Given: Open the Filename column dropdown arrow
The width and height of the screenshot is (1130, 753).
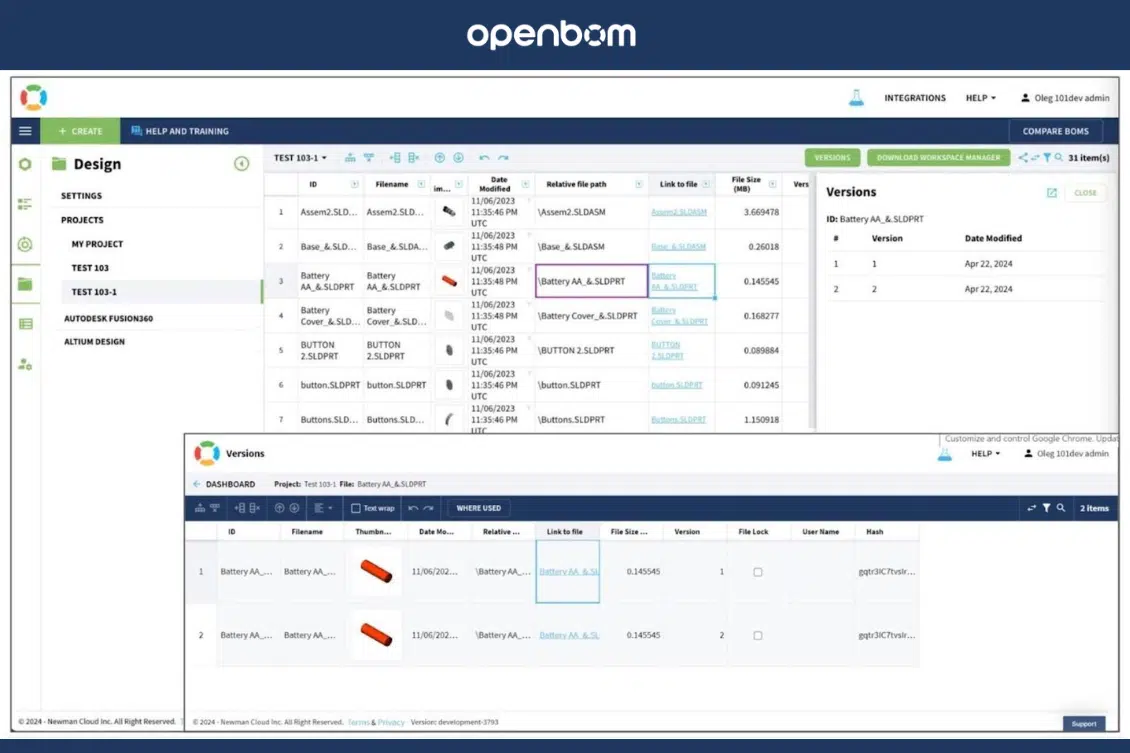Looking at the screenshot, I should coord(422,184).
